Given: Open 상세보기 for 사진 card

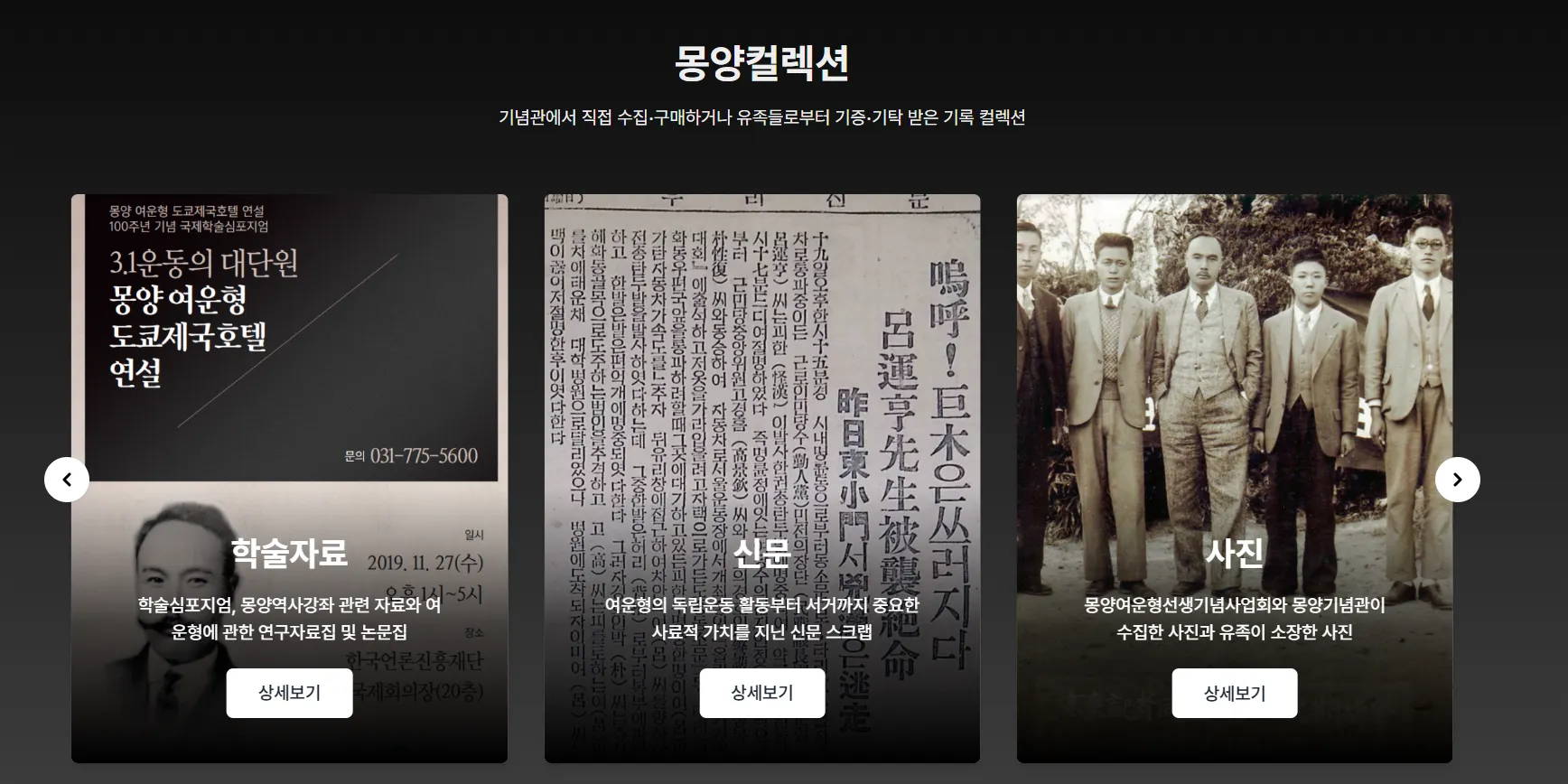Looking at the screenshot, I should [x=1235, y=693].
